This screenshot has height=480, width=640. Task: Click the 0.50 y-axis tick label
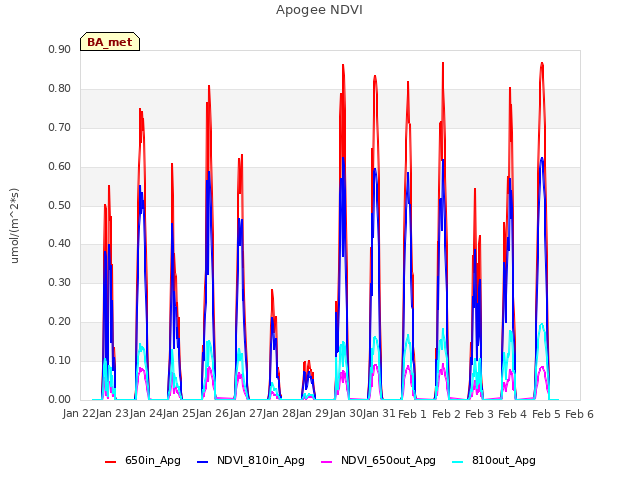pyautogui.click(x=60, y=205)
